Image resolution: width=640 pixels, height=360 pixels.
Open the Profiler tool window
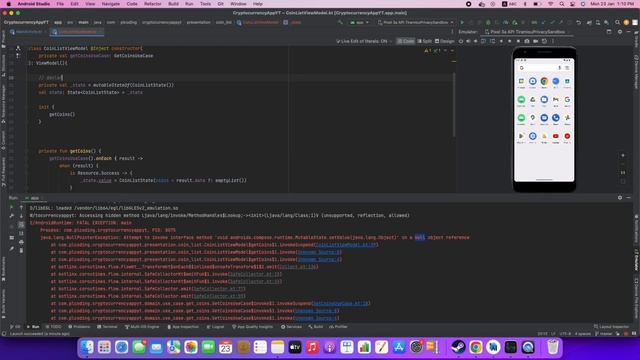[x=338, y=327]
